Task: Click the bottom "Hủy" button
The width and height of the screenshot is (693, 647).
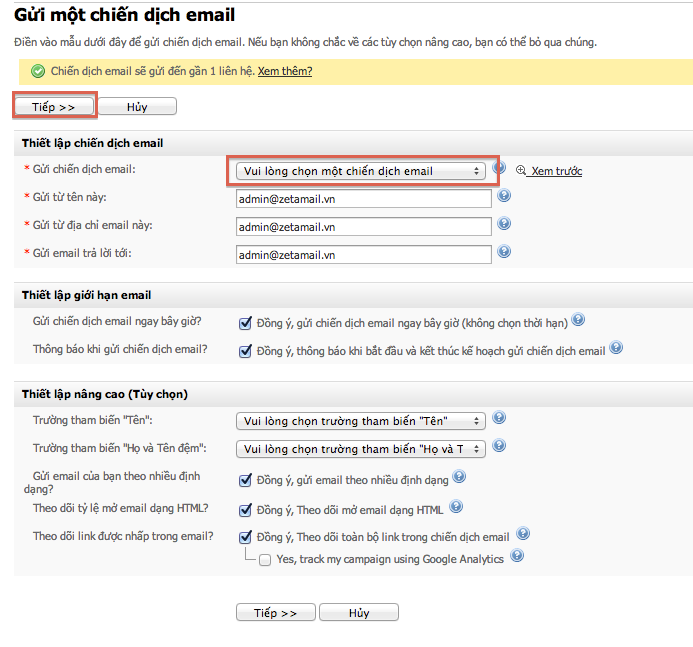Action: pyautogui.click(x=359, y=613)
